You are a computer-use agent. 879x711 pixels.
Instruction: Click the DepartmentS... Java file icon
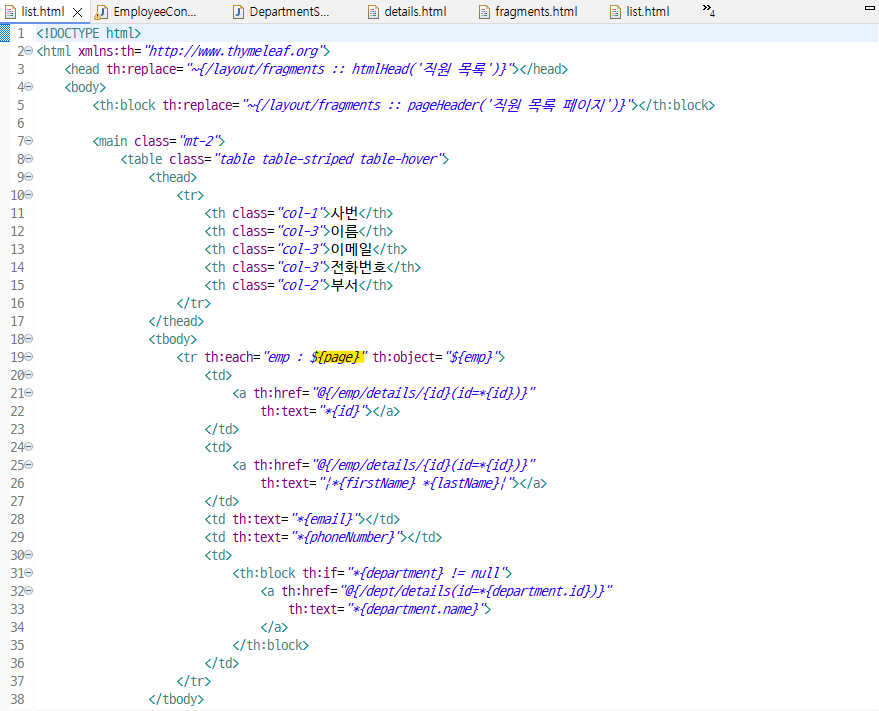pos(238,12)
